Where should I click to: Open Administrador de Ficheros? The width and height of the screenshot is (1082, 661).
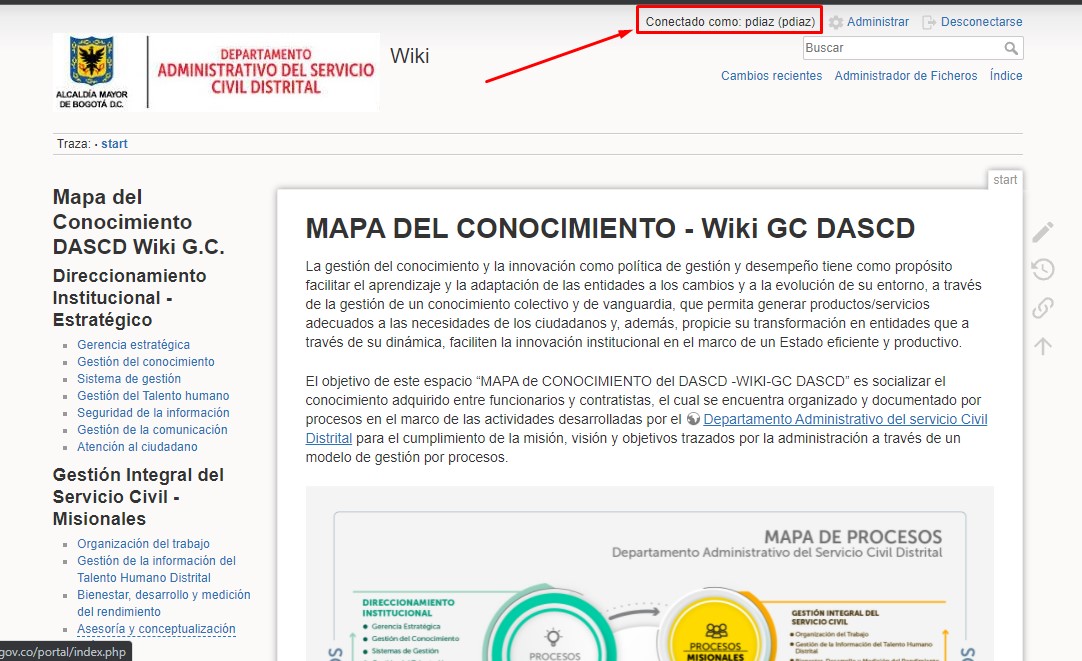tap(906, 76)
